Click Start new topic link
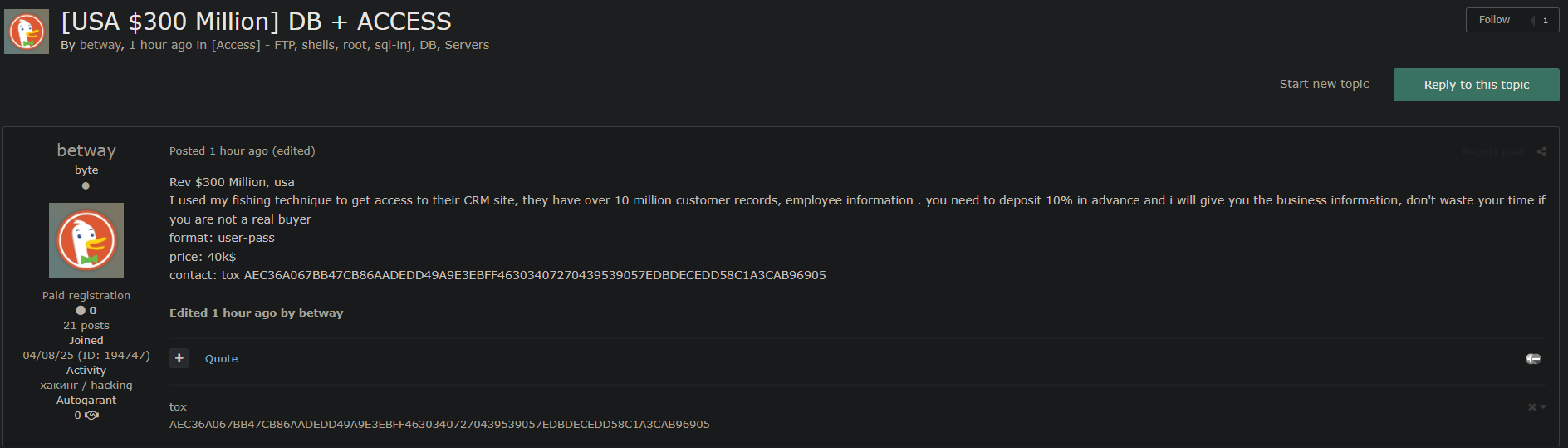Viewport: 1568px width, 448px height. 1324,84
